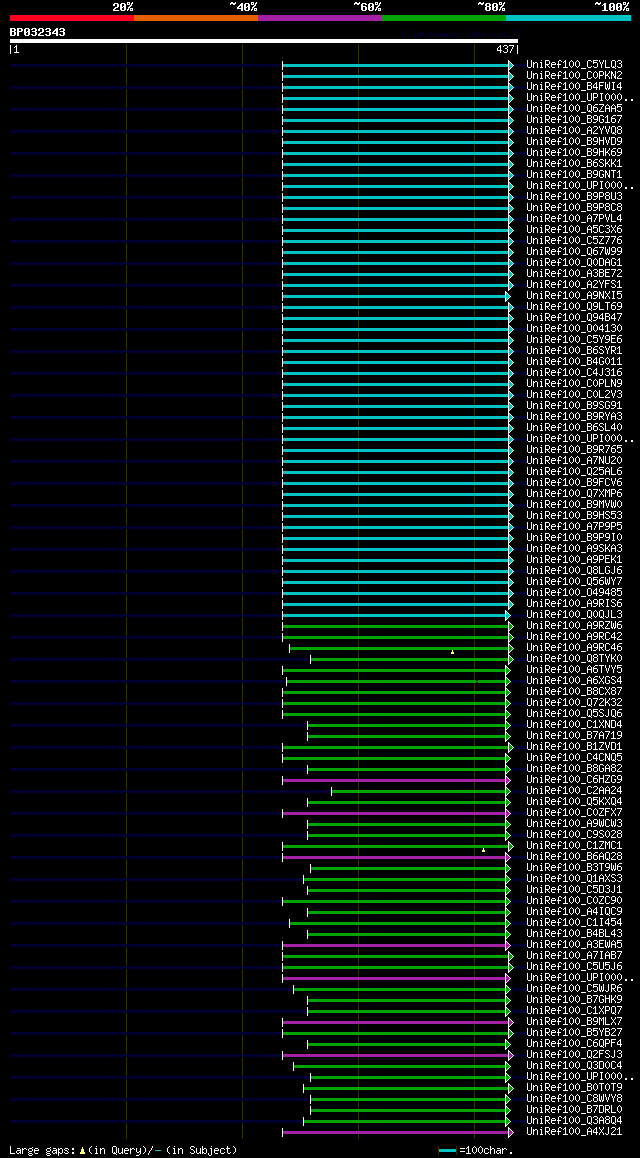Screen dimensions: 640x1158
Task: Click the arrowhead ending the C5YLQ3 alignment
Action: (511, 65)
